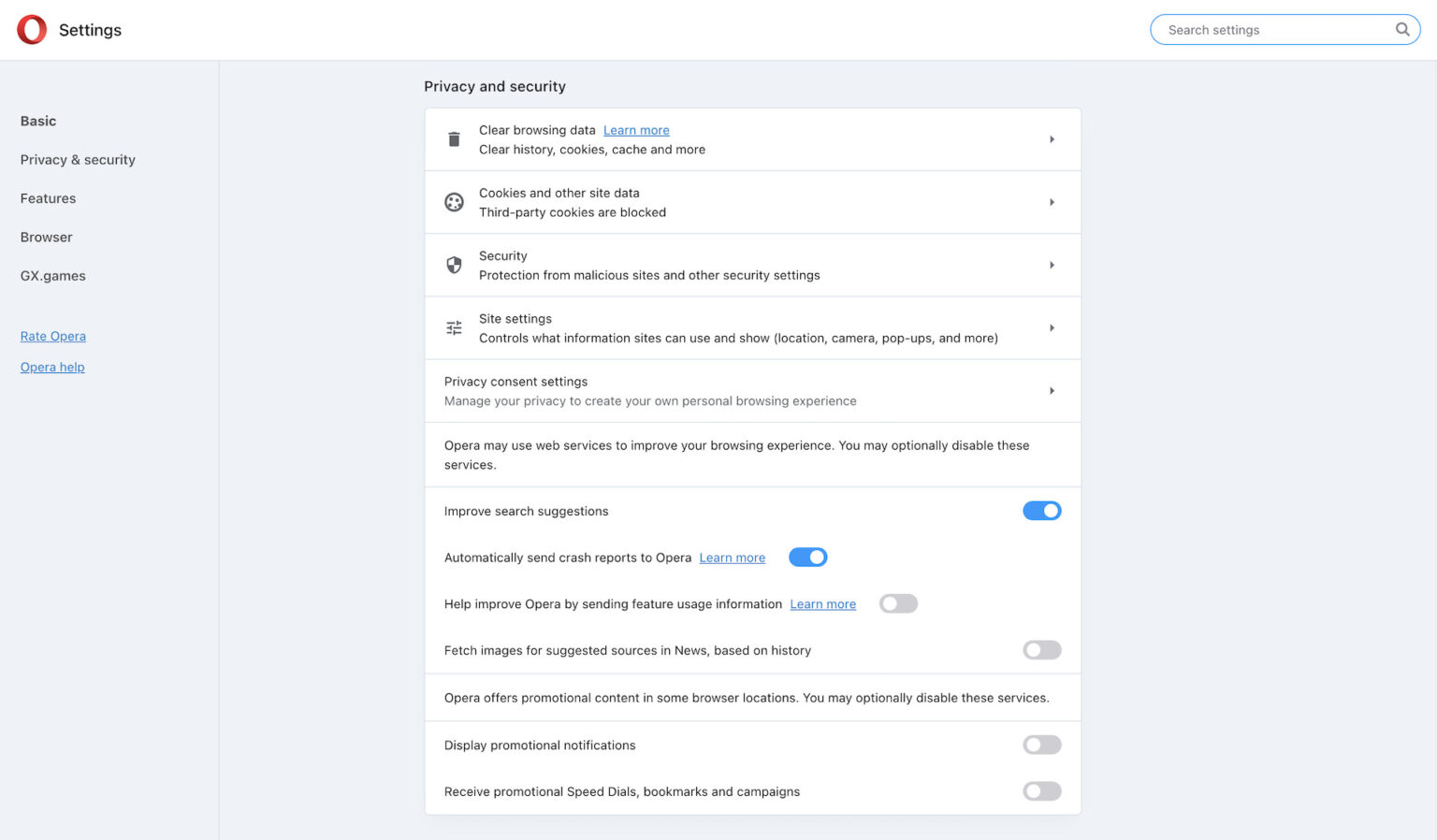Viewport: 1437px width, 840px height.
Task: Enable promotional Speed Dials toggle
Action: point(1041,791)
